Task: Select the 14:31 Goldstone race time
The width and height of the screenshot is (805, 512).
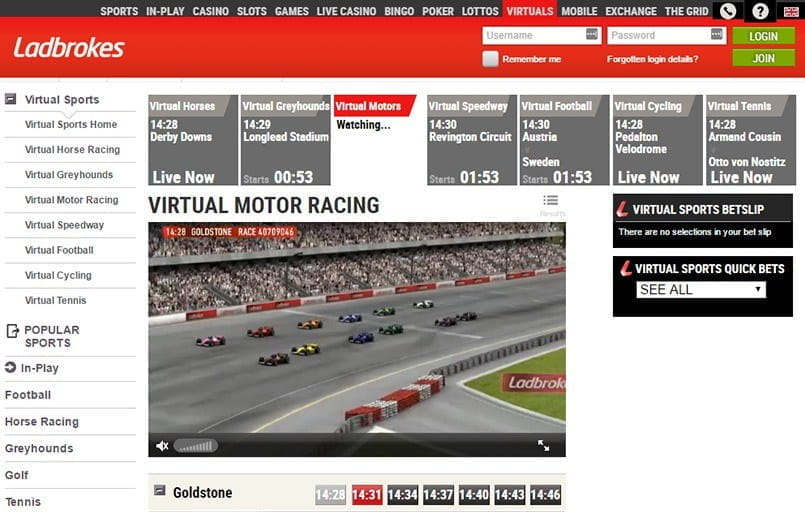Action: [367, 495]
